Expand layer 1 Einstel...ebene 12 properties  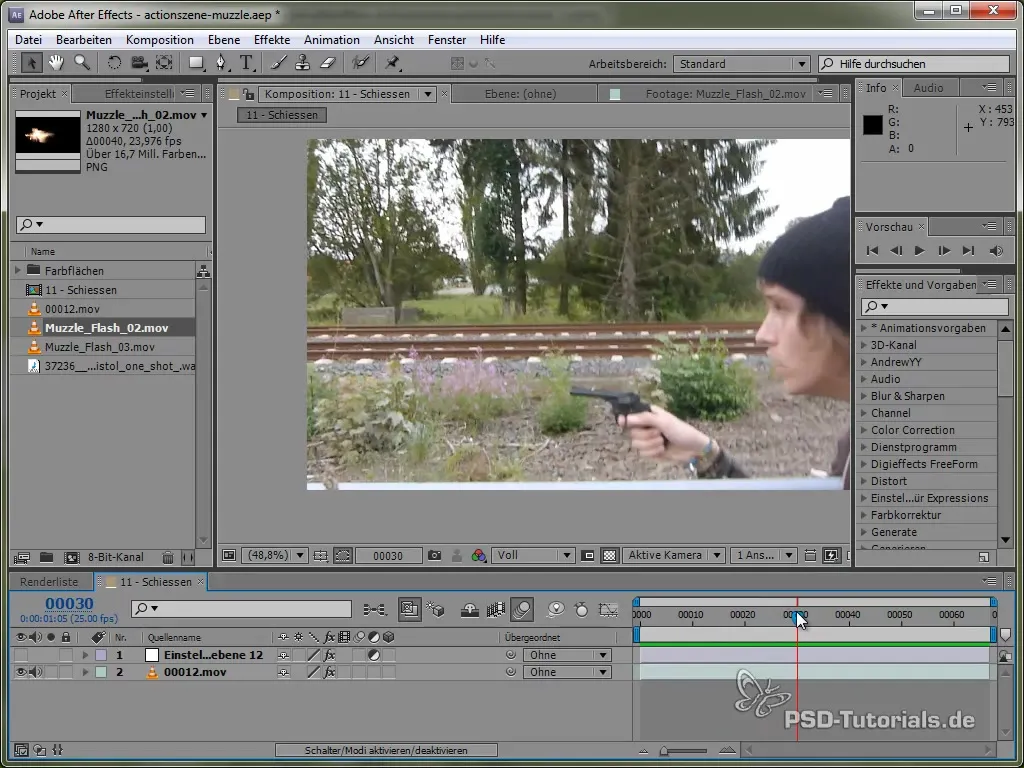(84, 655)
